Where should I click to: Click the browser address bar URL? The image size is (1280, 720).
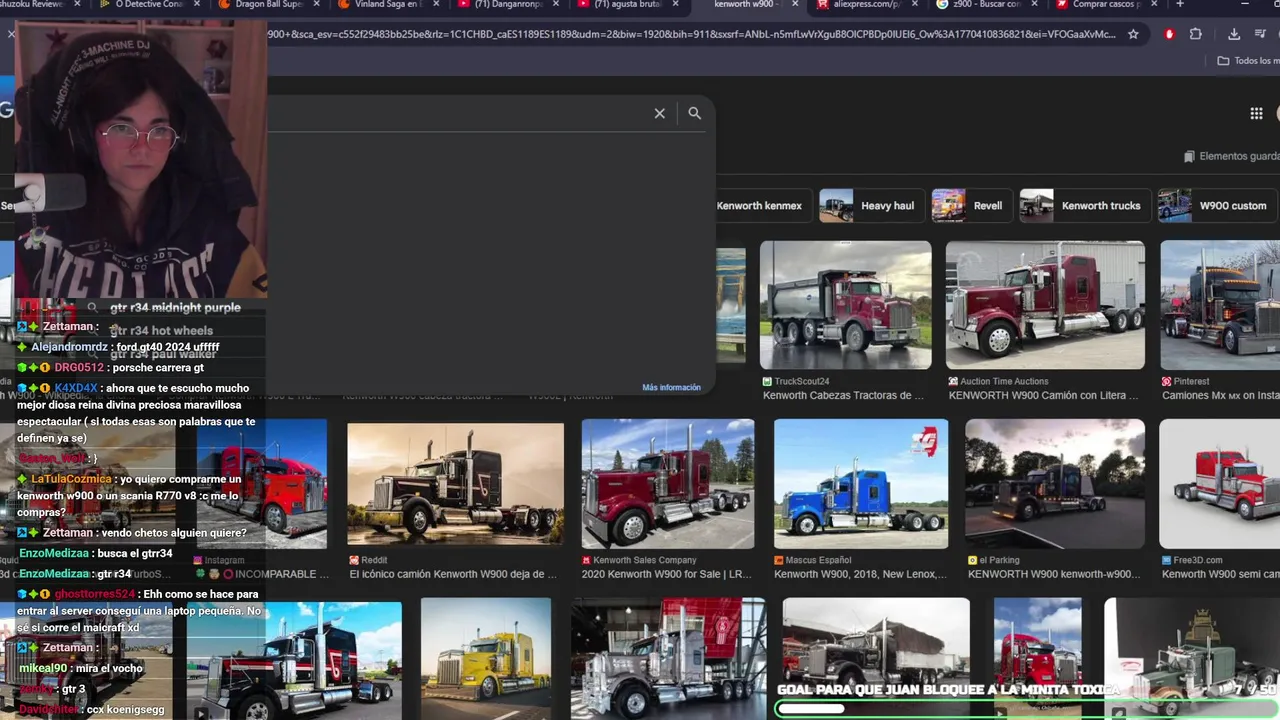pyautogui.click(x=690, y=34)
